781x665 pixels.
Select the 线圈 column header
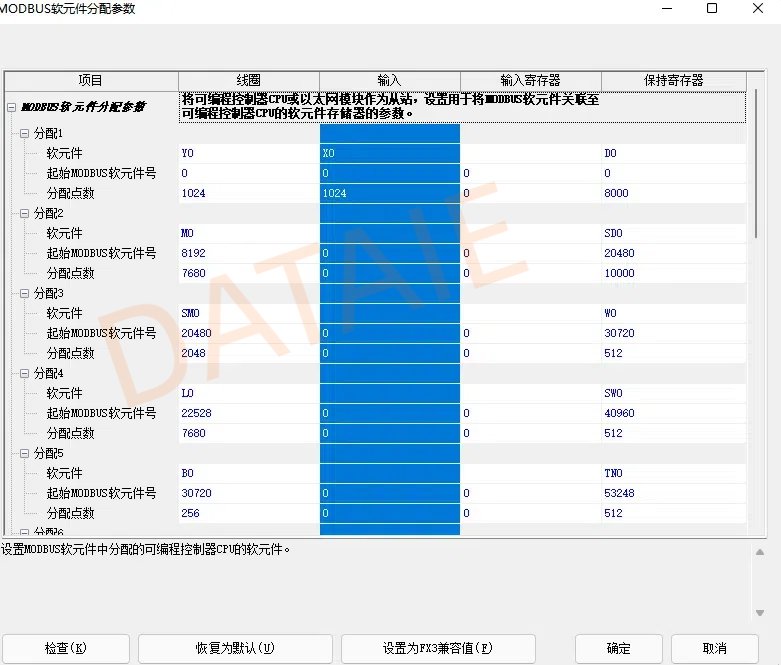249,81
